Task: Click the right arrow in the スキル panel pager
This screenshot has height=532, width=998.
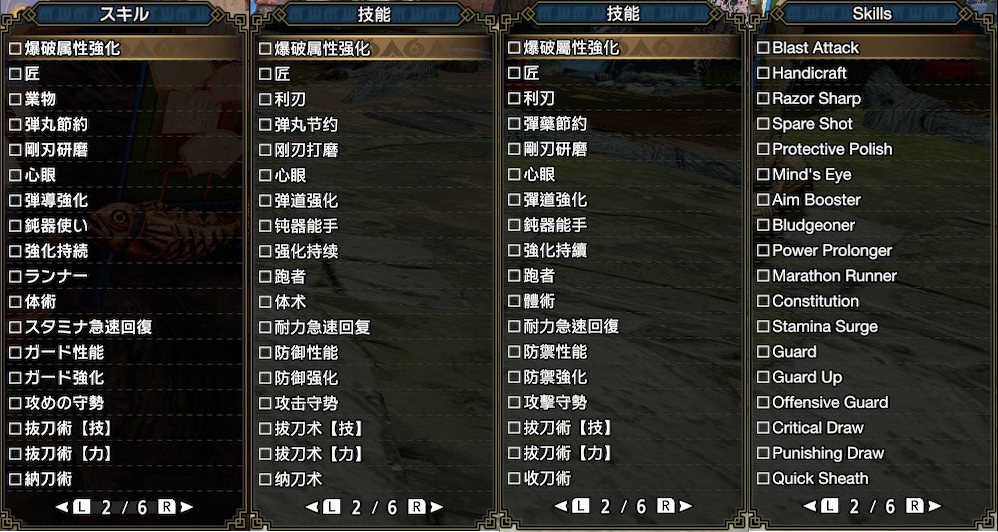Action: (186, 507)
